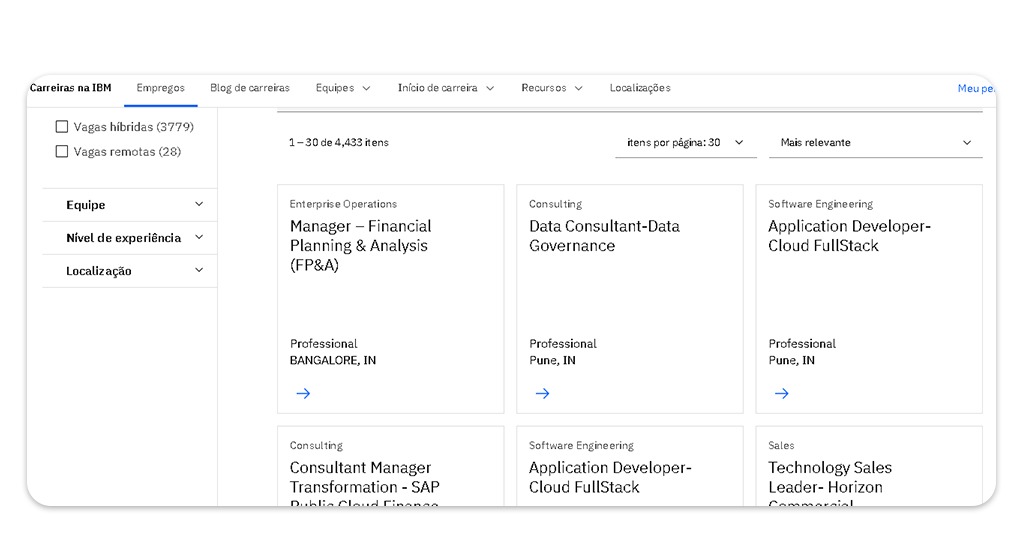Open the Localizações nav item
1024x536 pixels.
[x=640, y=88]
